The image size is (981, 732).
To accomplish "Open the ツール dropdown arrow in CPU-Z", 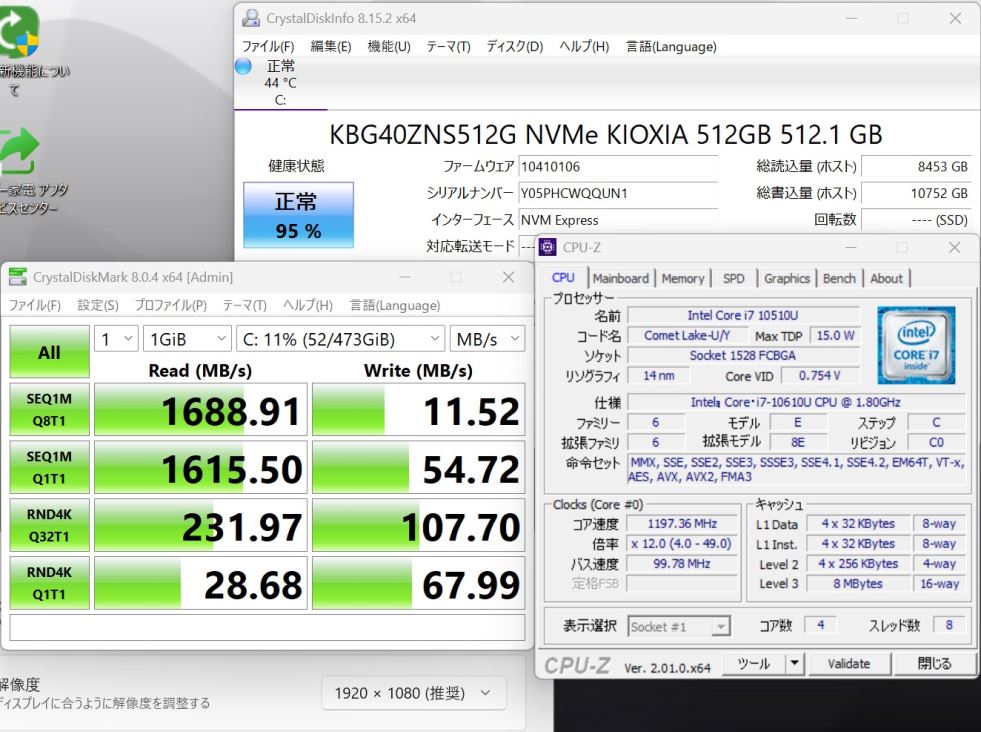I will (795, 663).
